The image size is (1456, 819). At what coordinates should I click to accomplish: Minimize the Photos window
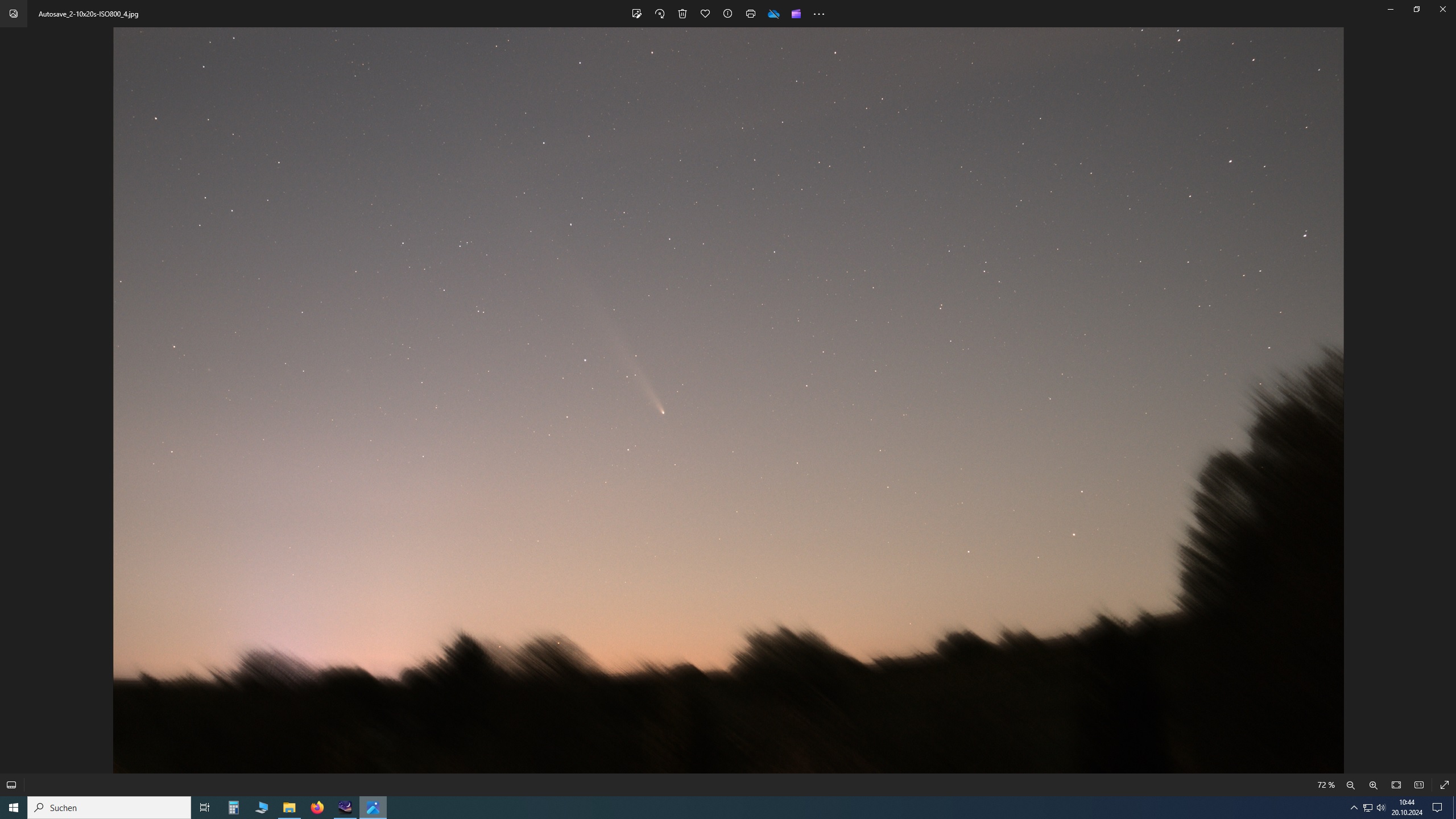pyautogui.click(x=1391, y=9)
